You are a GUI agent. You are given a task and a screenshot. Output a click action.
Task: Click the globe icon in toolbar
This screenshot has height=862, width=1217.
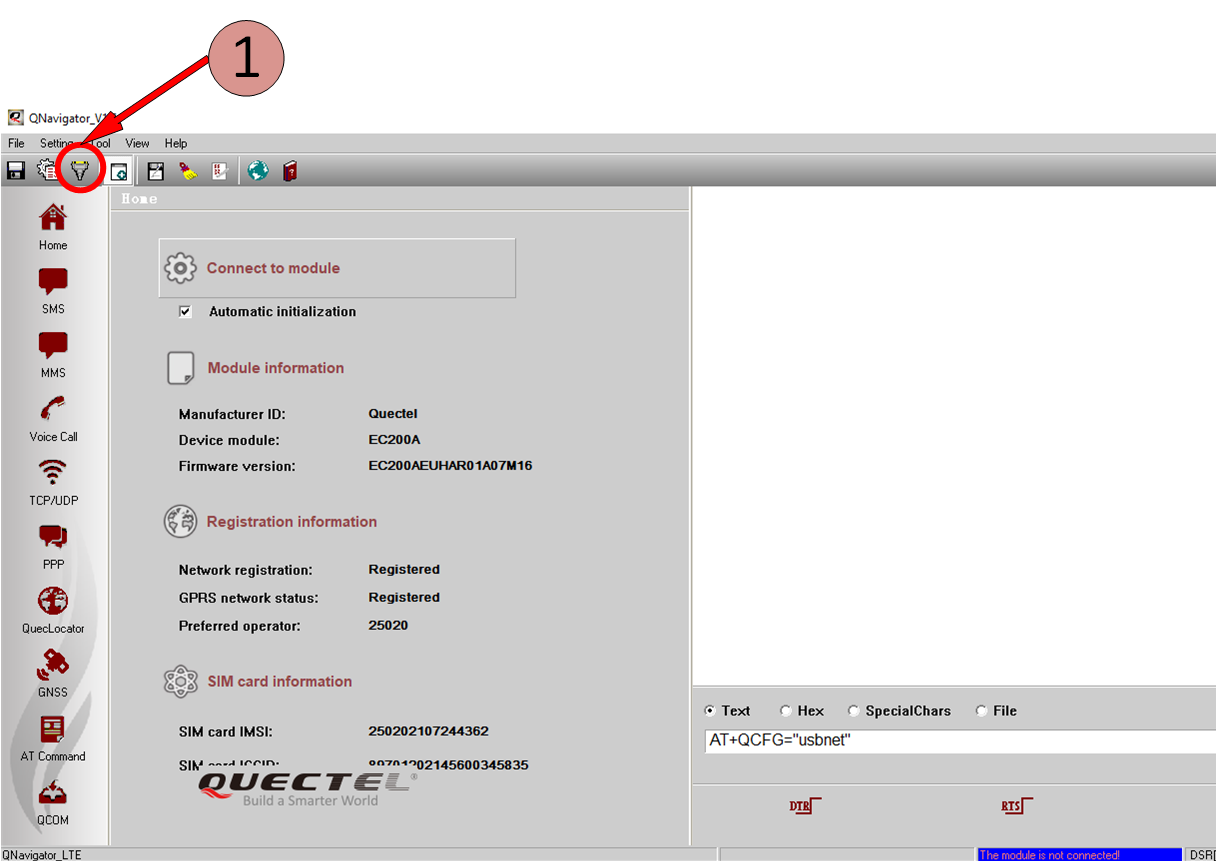click(x=258, y=171)
